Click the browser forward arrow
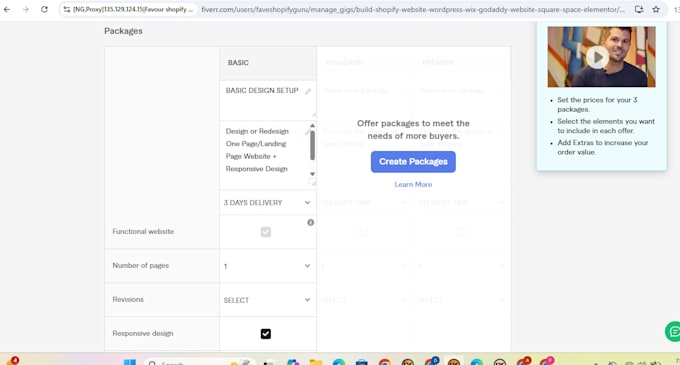This screenshot has width=680, height=365. click(x=26, y=9)
